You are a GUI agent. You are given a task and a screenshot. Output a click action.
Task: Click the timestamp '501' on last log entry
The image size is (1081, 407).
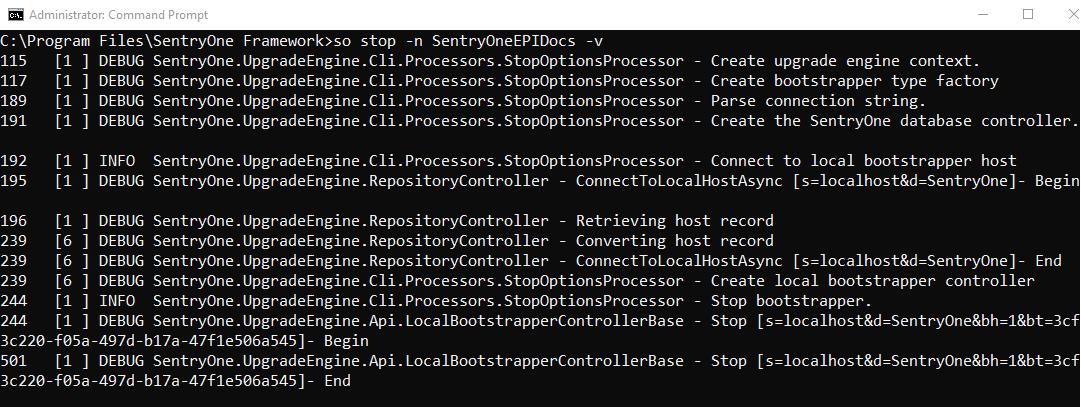[14, 361]
